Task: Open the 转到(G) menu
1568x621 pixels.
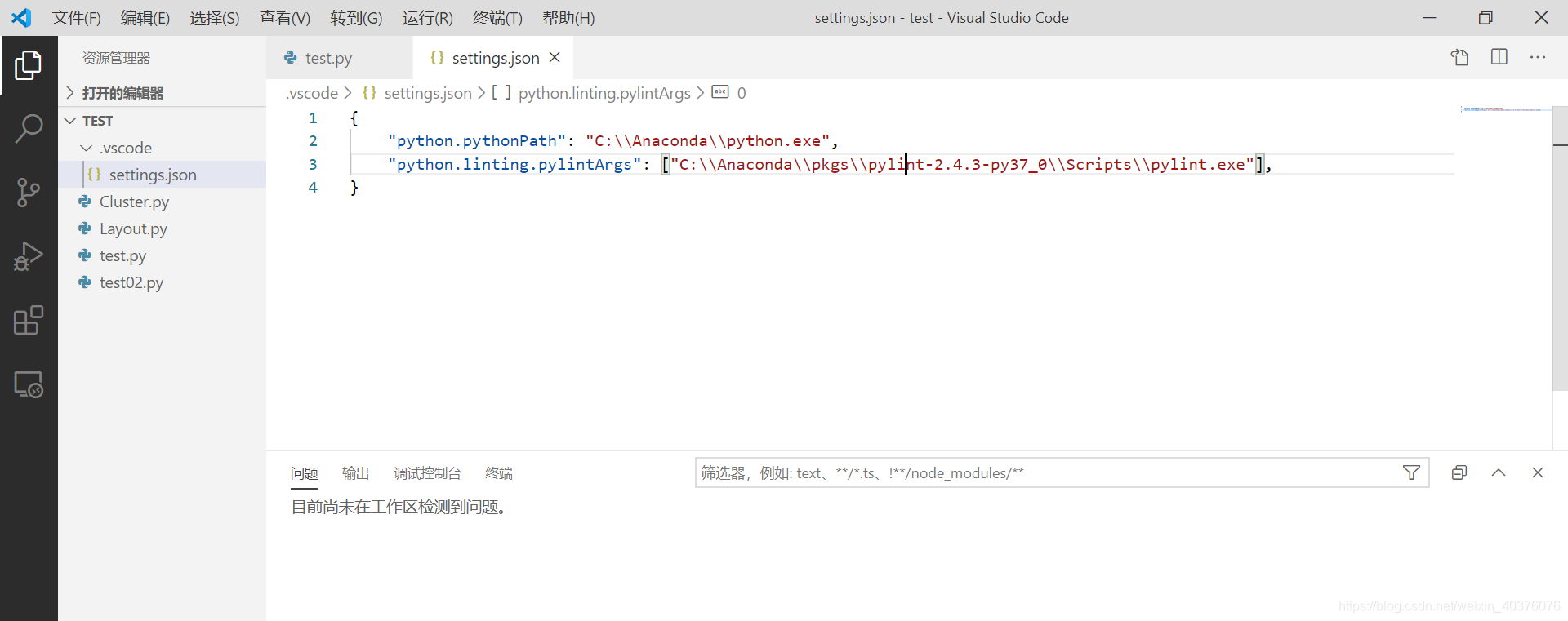Action: 356,18
